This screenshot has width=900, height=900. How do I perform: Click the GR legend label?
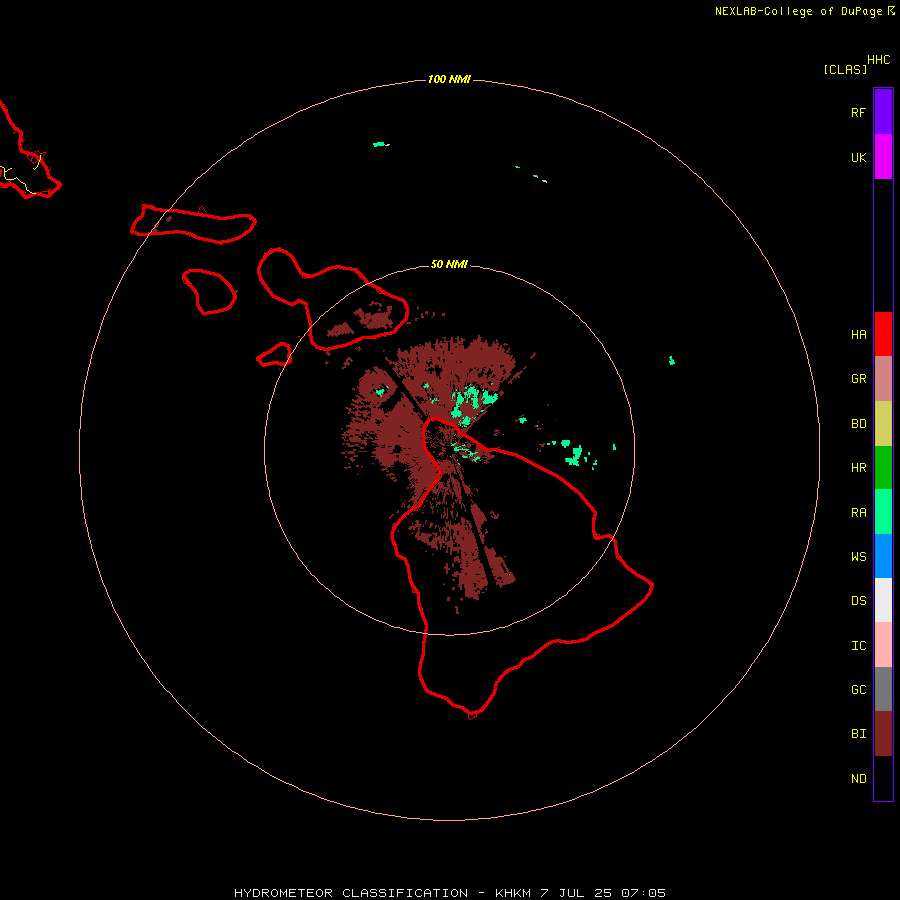[x=858, y=379]
